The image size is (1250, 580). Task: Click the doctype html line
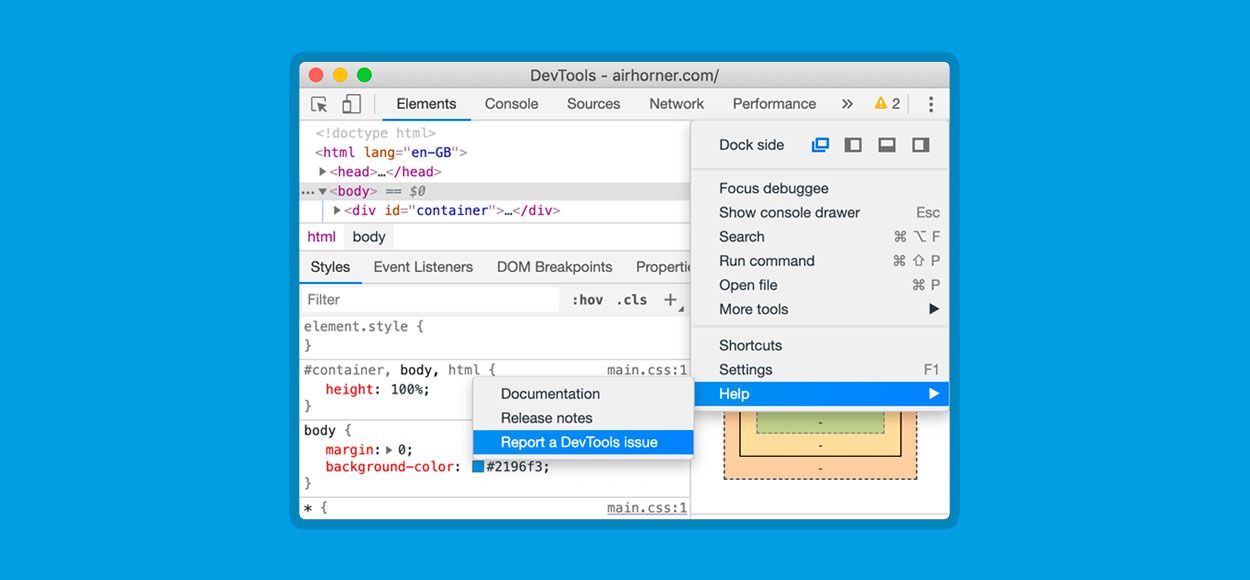(376, 133)
